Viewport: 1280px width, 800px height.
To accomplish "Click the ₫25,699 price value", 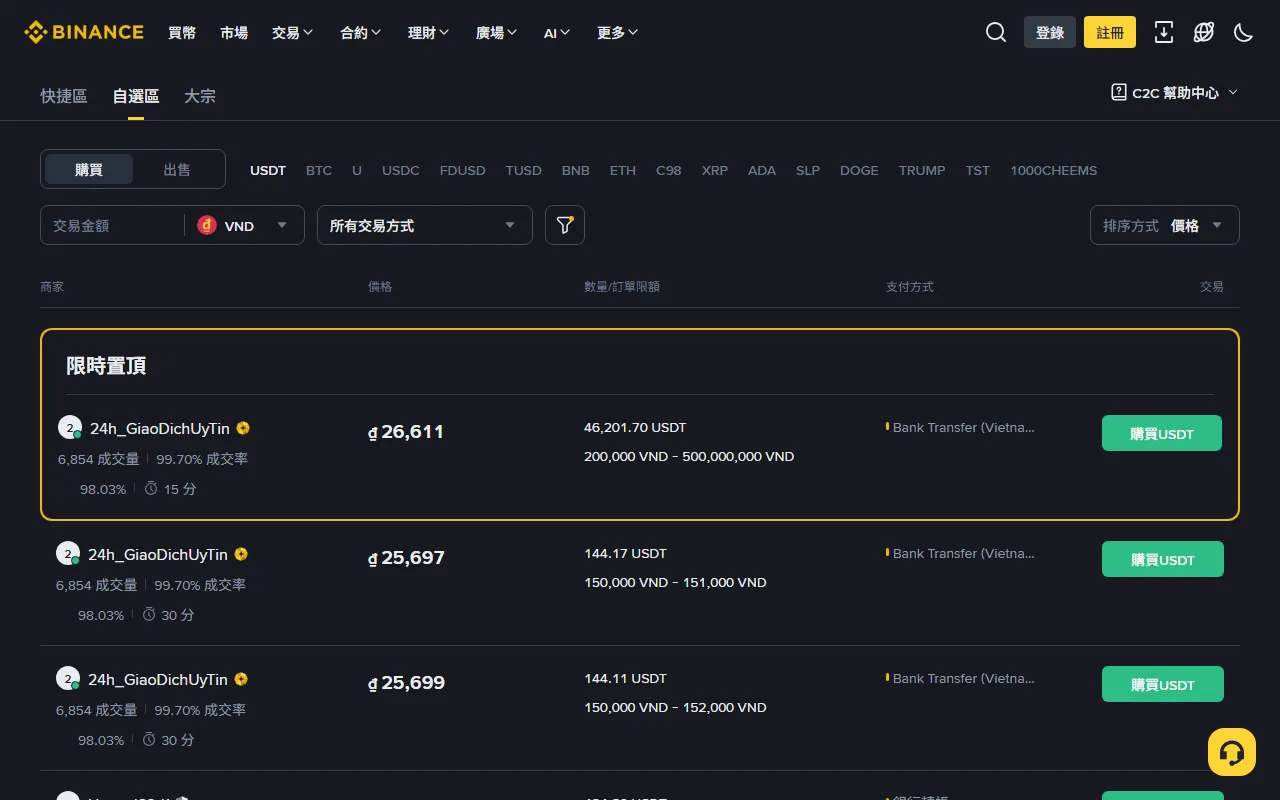I will (406, 683).
